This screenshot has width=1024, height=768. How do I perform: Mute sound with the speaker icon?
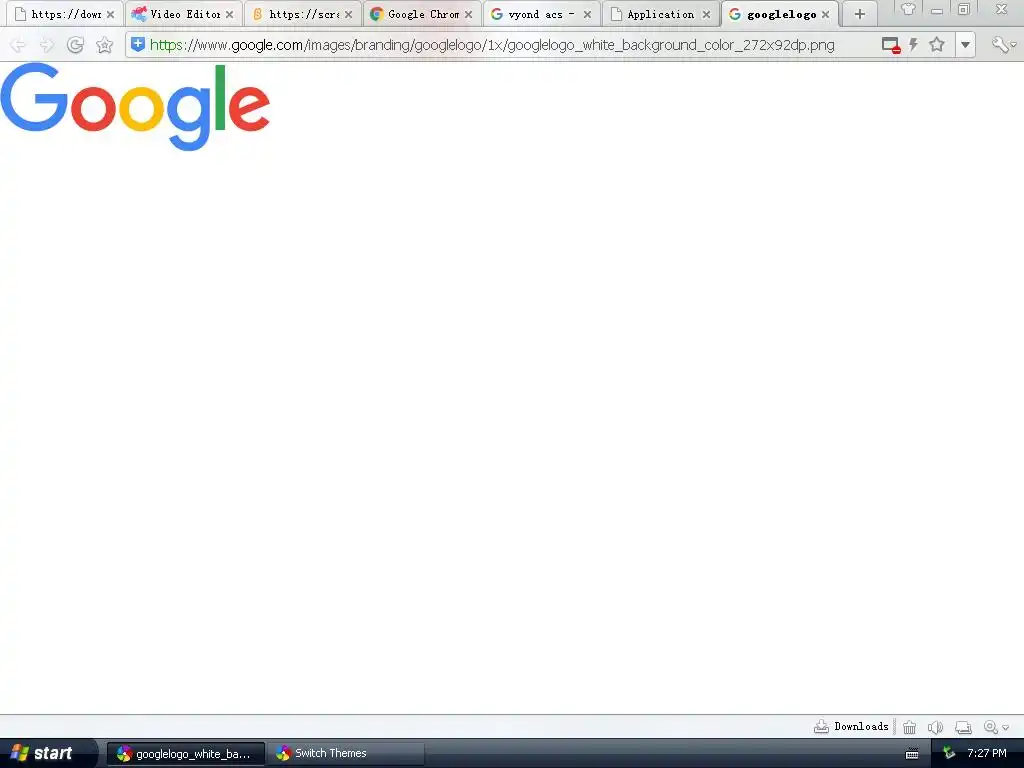pyautogui.click(x=935, y=727)
